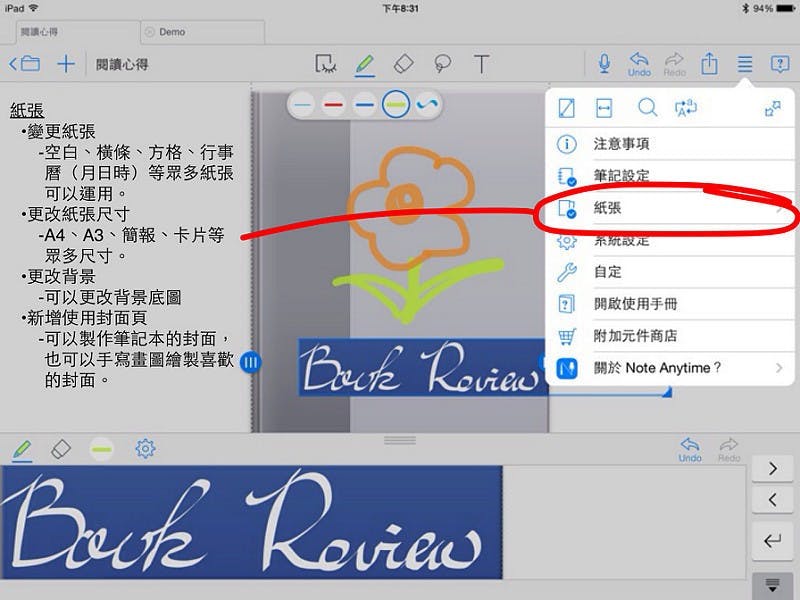The height and width of the screenshot is (600, 800).
Task: Tap the fit-width icon in popup
Action: (x=604, y=108)
